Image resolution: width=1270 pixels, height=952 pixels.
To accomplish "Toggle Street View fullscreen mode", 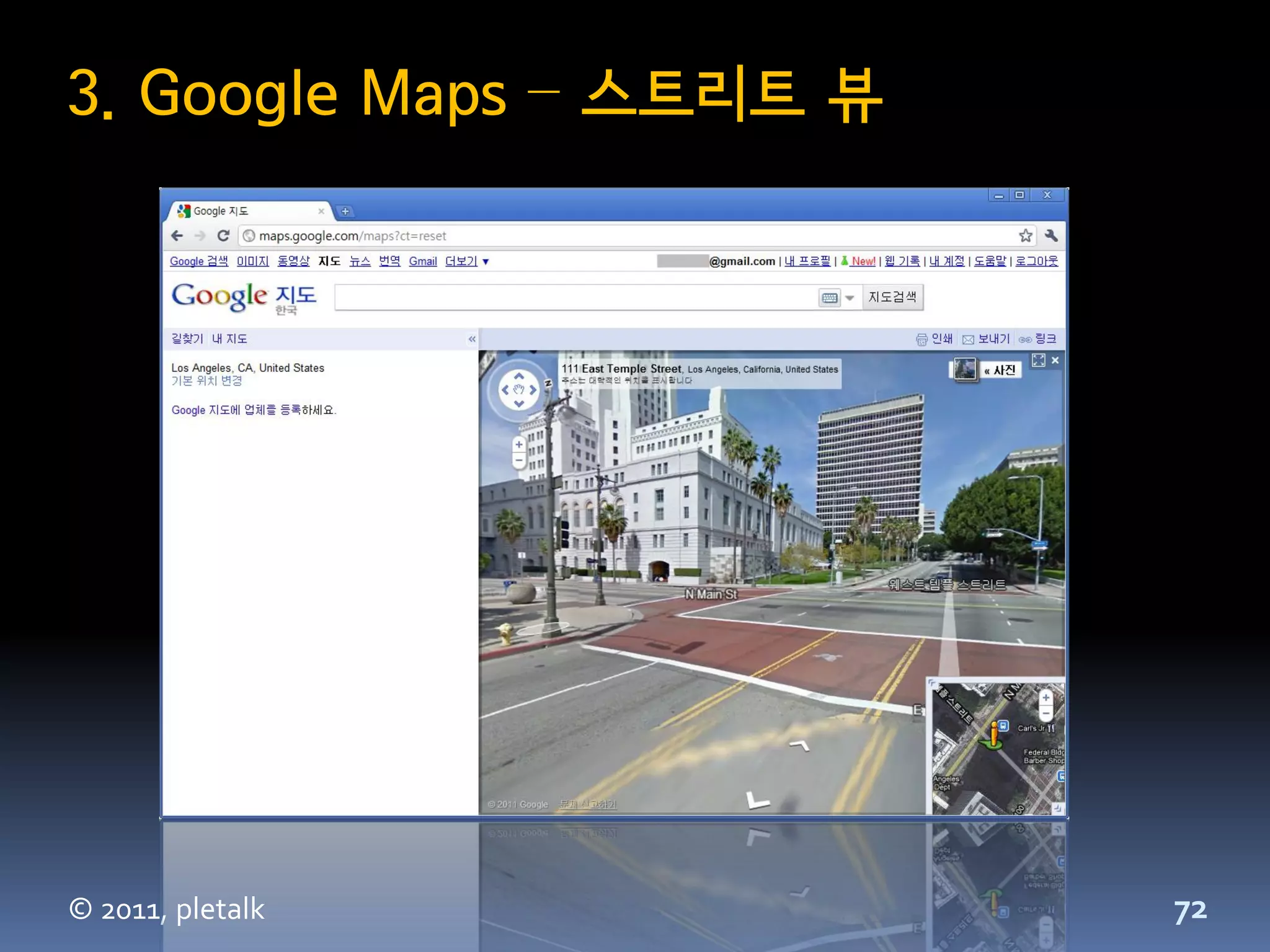I will click(1038, 360).
